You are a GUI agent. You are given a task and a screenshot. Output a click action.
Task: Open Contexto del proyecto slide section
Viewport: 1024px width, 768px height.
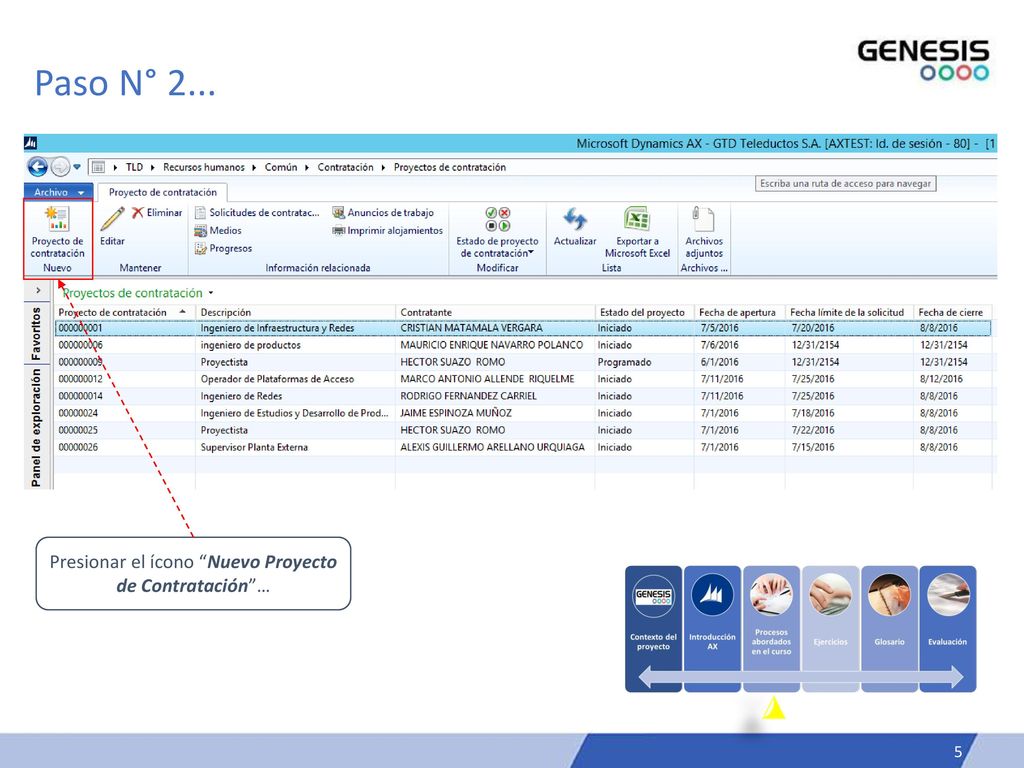(654, 628)
